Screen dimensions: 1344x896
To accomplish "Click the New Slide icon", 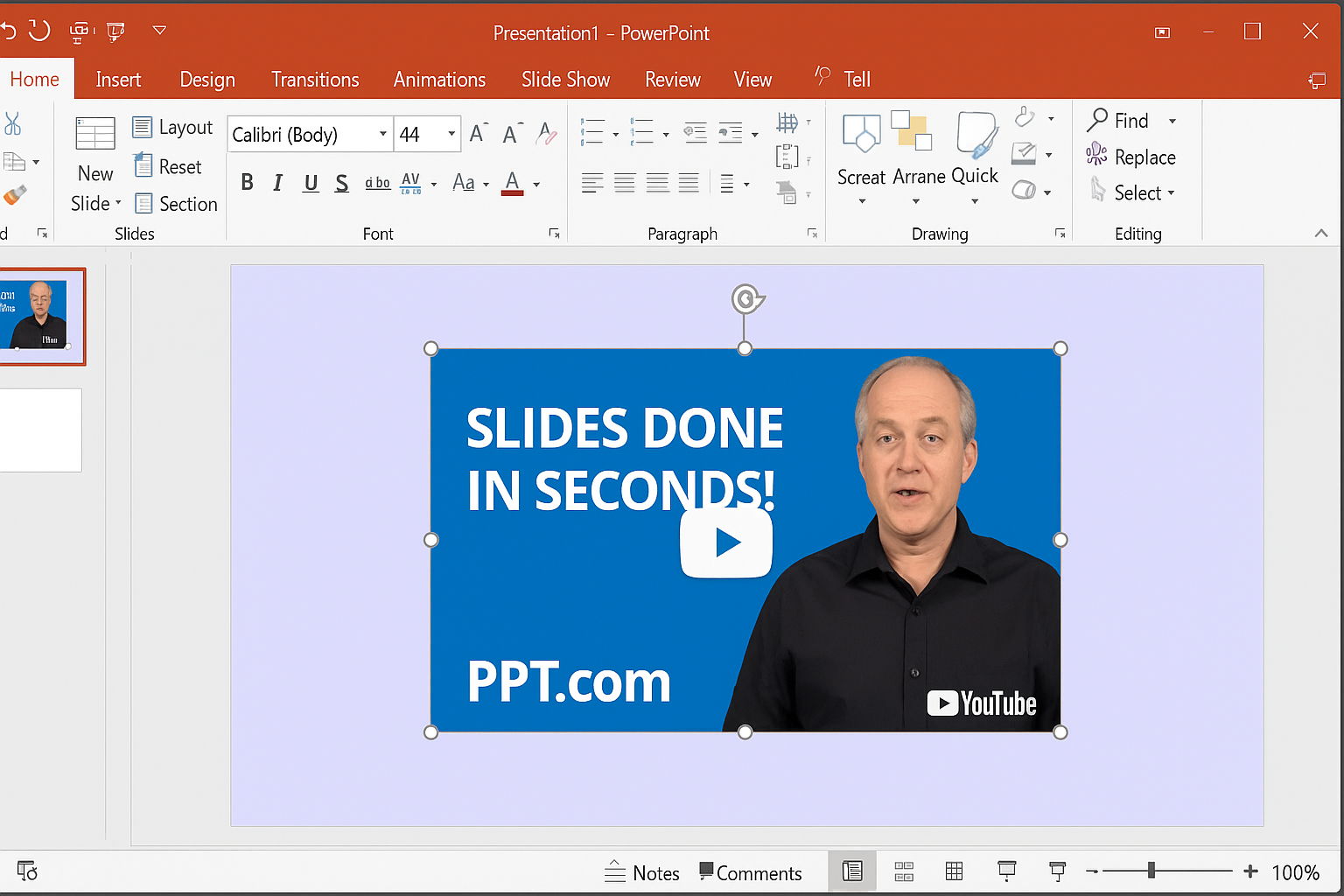I will pyautogui.click(x=95, y=134).
